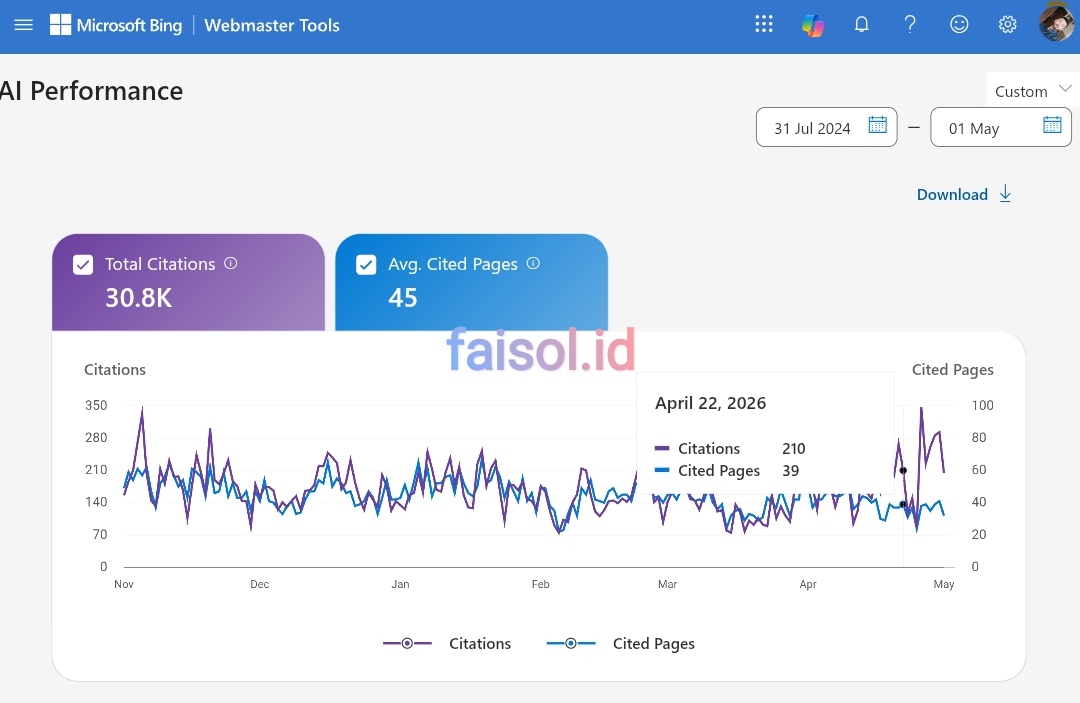
Task: Open the Microsoft apps grid launcher
Action: click(x=764, y=24)
